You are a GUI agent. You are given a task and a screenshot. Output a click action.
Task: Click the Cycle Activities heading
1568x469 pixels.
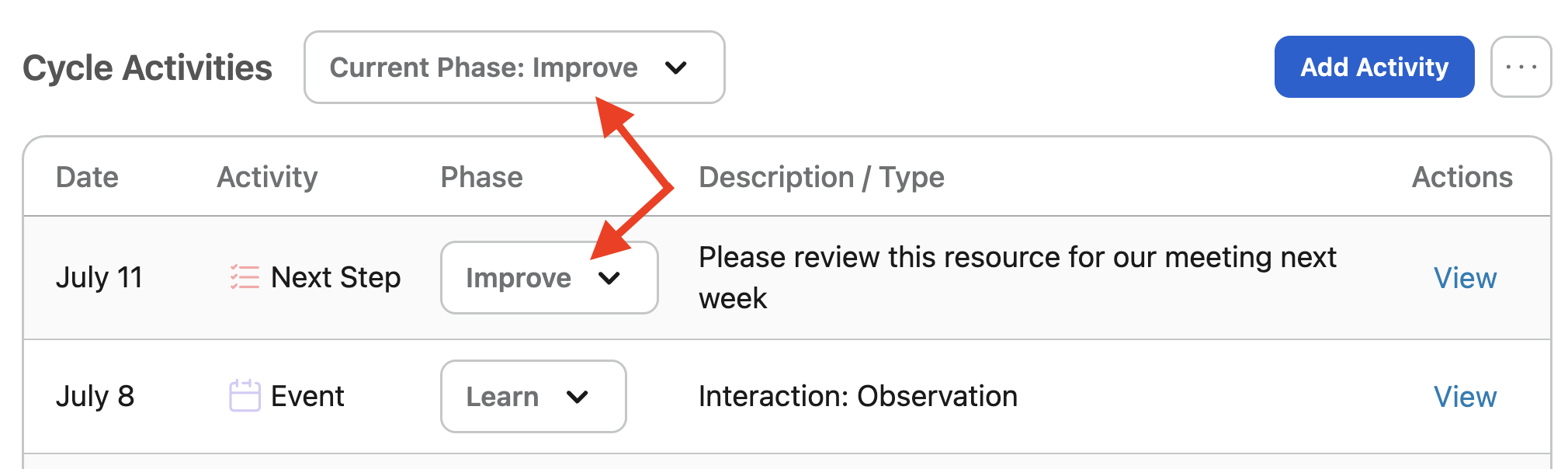(147, 68)
